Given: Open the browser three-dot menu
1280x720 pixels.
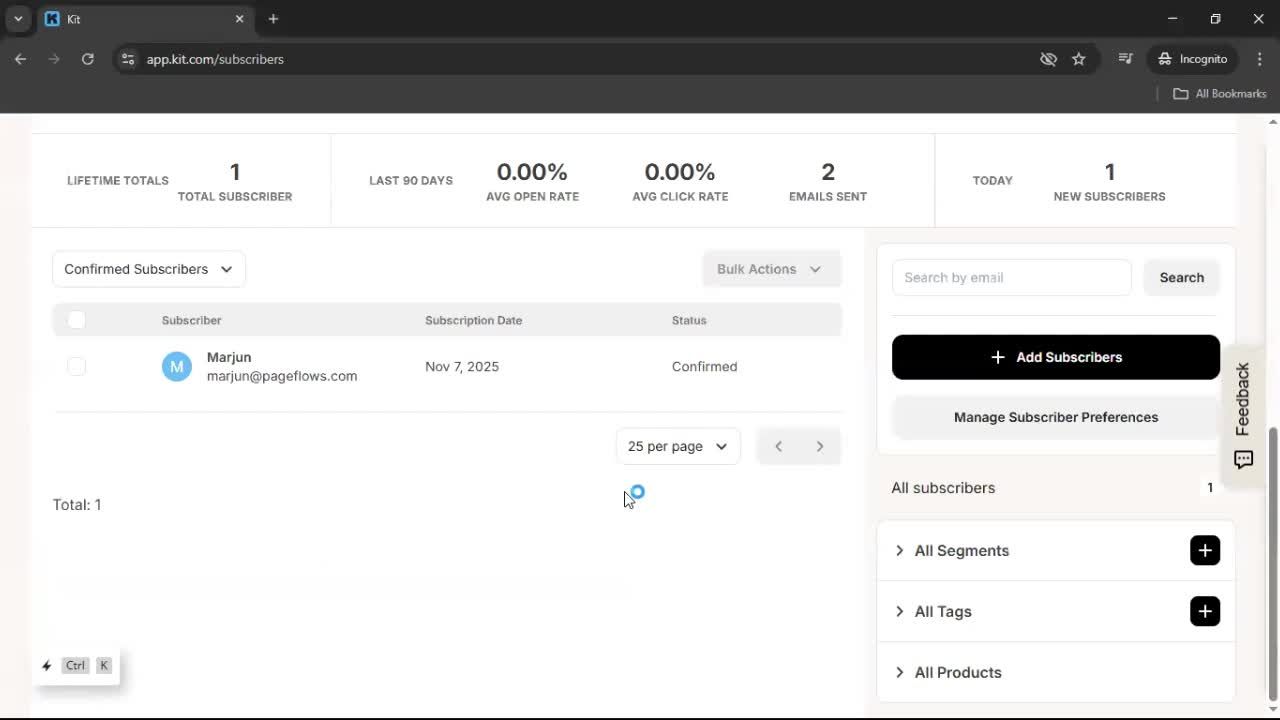Looking at the screenshot, I should tap(1260, 59).
